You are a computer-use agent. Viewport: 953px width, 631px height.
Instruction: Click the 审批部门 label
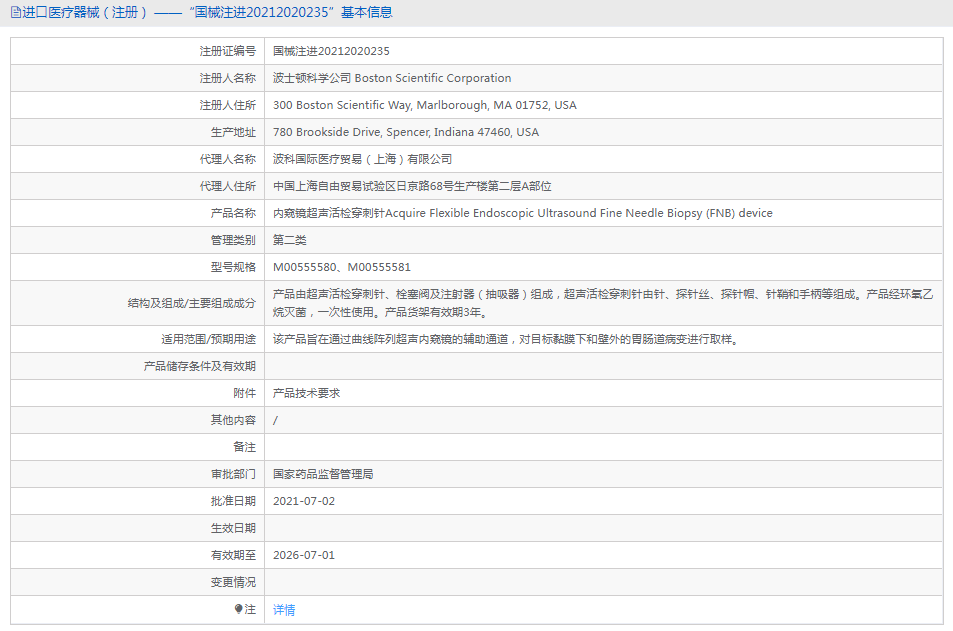233,474
